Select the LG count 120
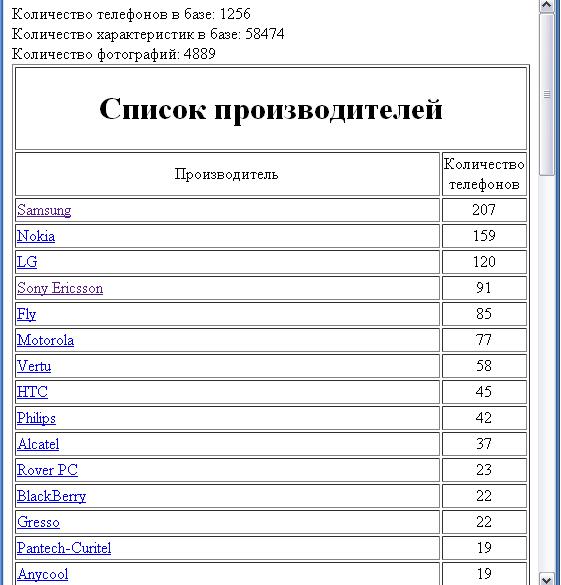This screenshot has width=561, height=585. click(x=484, y=262)
